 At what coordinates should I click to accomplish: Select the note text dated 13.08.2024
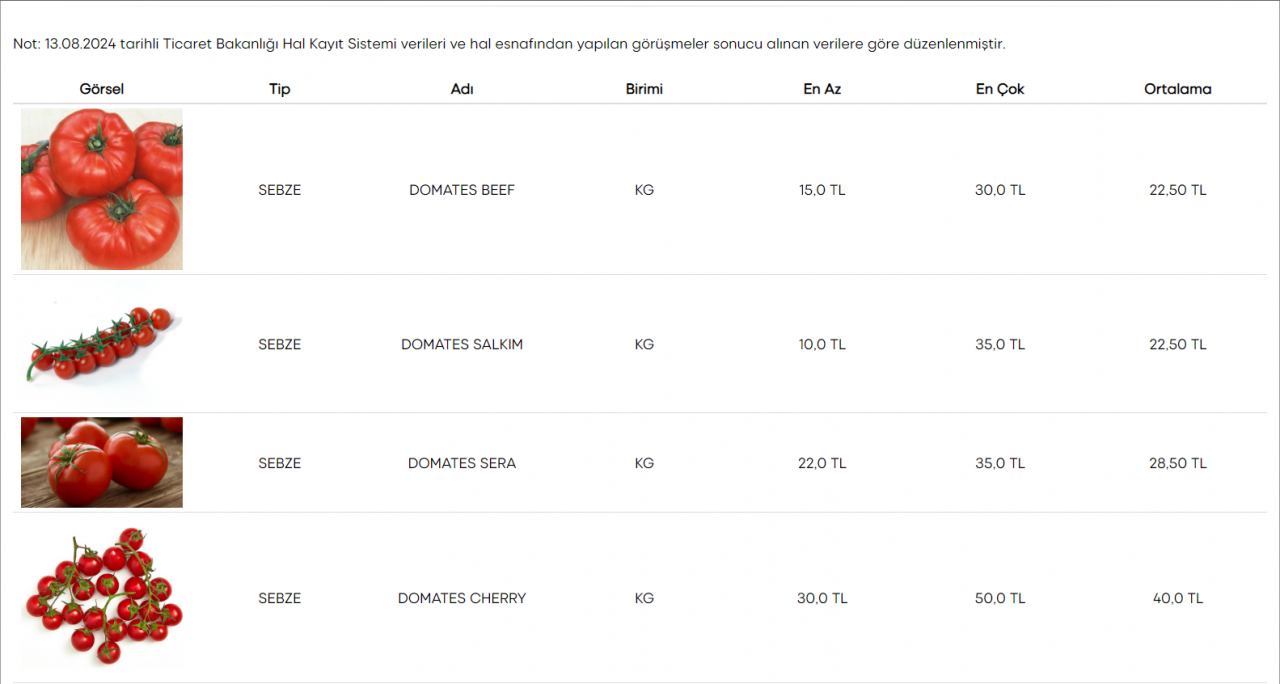(x=509, y=44)
